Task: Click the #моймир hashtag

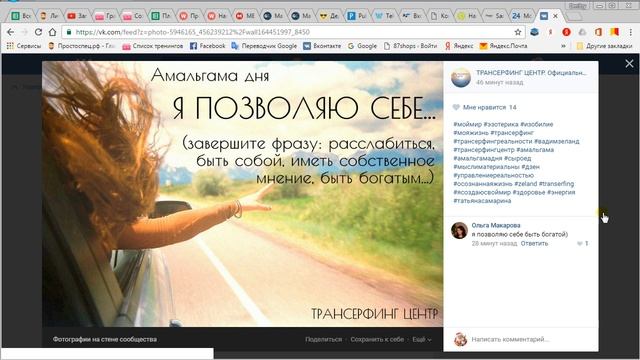Action: click(x=467, y=124)
